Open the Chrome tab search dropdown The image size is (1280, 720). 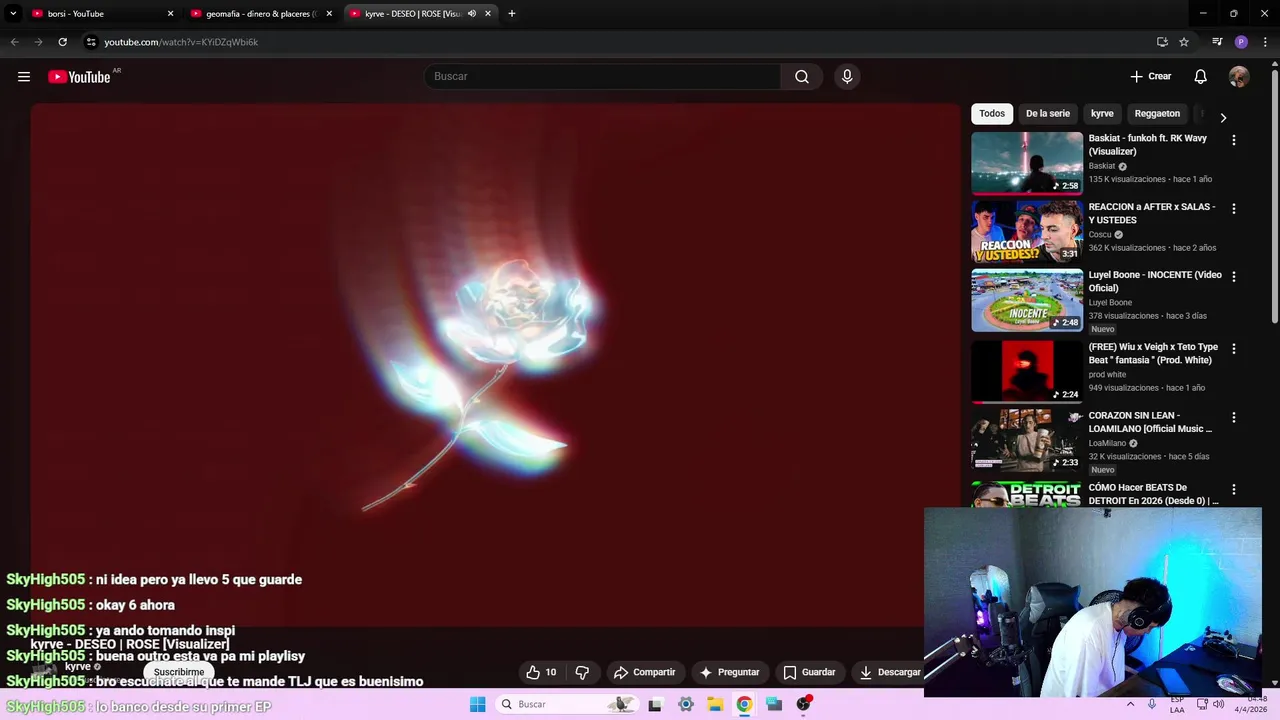13,14
